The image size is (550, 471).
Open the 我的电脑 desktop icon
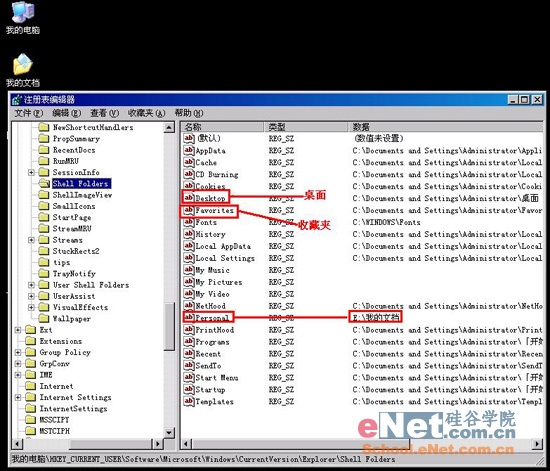pos(23,18)
